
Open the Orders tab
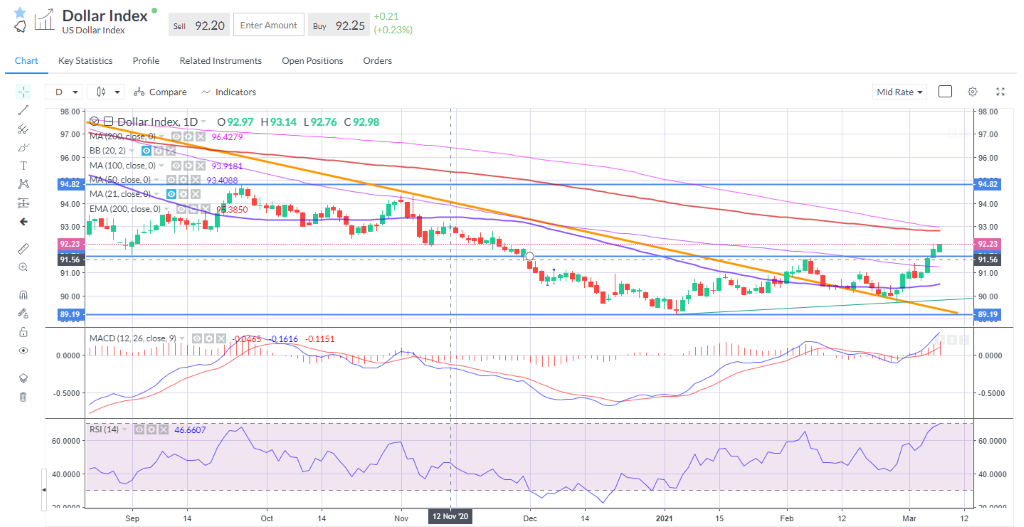tap(377, 61)
